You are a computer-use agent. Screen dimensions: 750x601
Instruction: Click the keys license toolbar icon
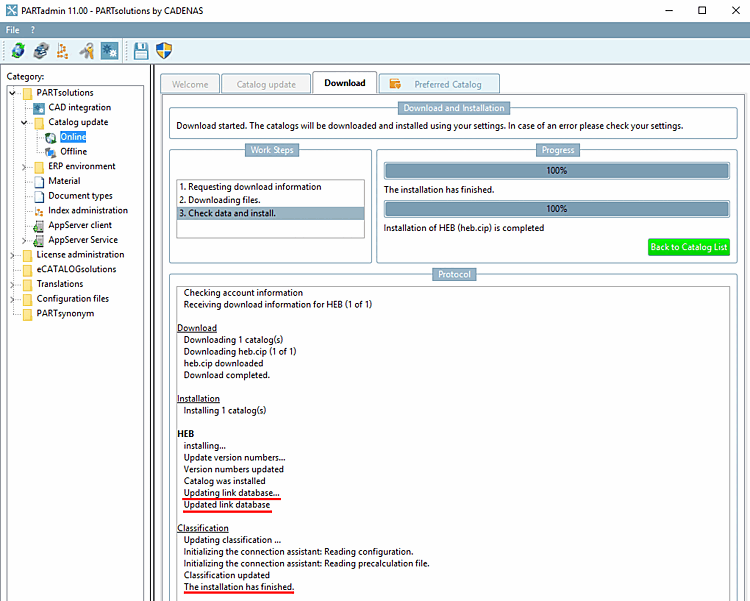[87, 50]
